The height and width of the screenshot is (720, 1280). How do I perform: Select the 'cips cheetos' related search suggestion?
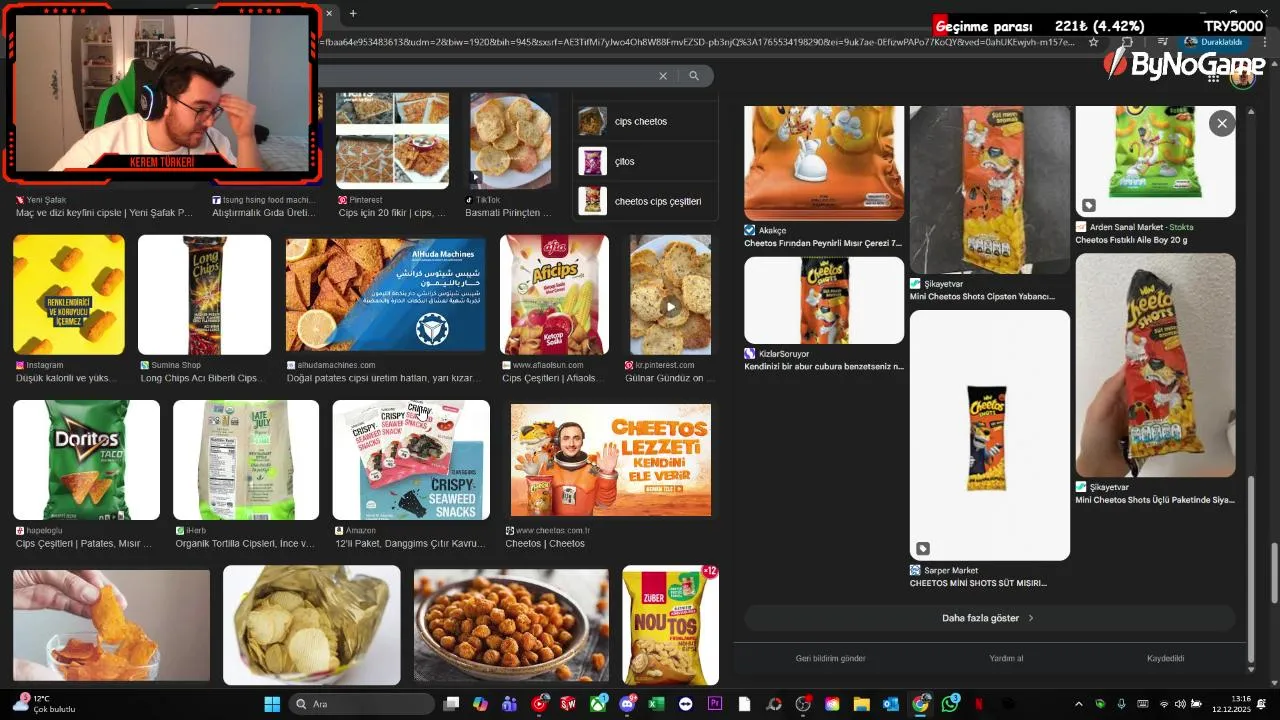click(646, 121)
